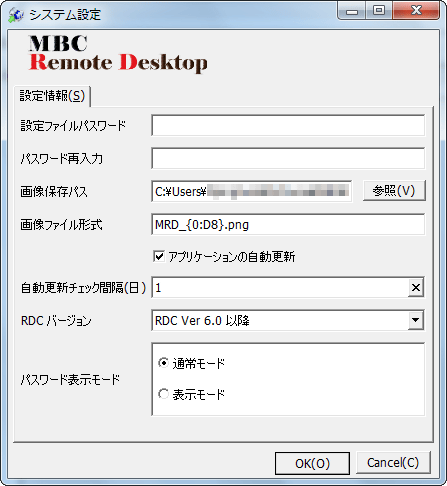Click the パスワード表示モード label
This screenshot has height=486, width=447.
point(70,379)
